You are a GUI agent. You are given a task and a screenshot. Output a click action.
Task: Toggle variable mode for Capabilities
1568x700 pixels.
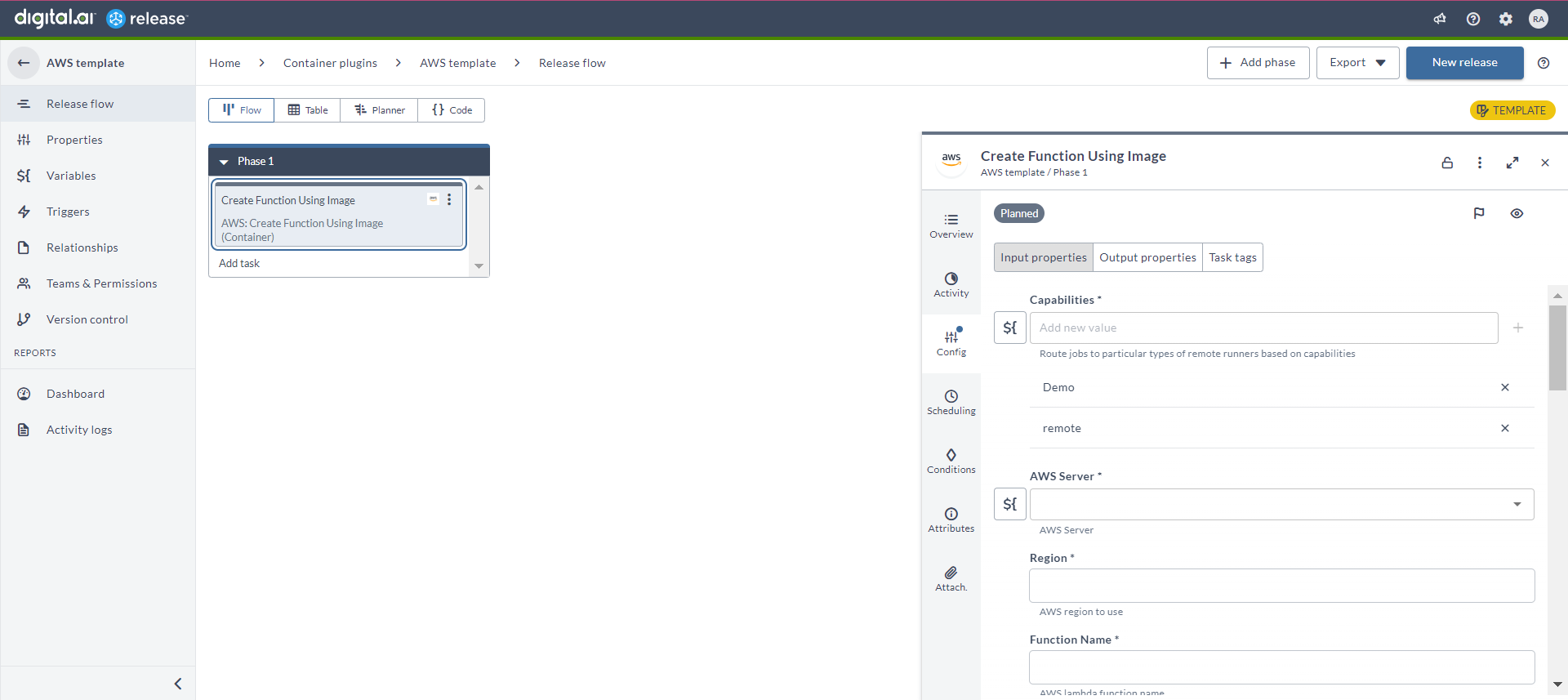coord(1010,328)
